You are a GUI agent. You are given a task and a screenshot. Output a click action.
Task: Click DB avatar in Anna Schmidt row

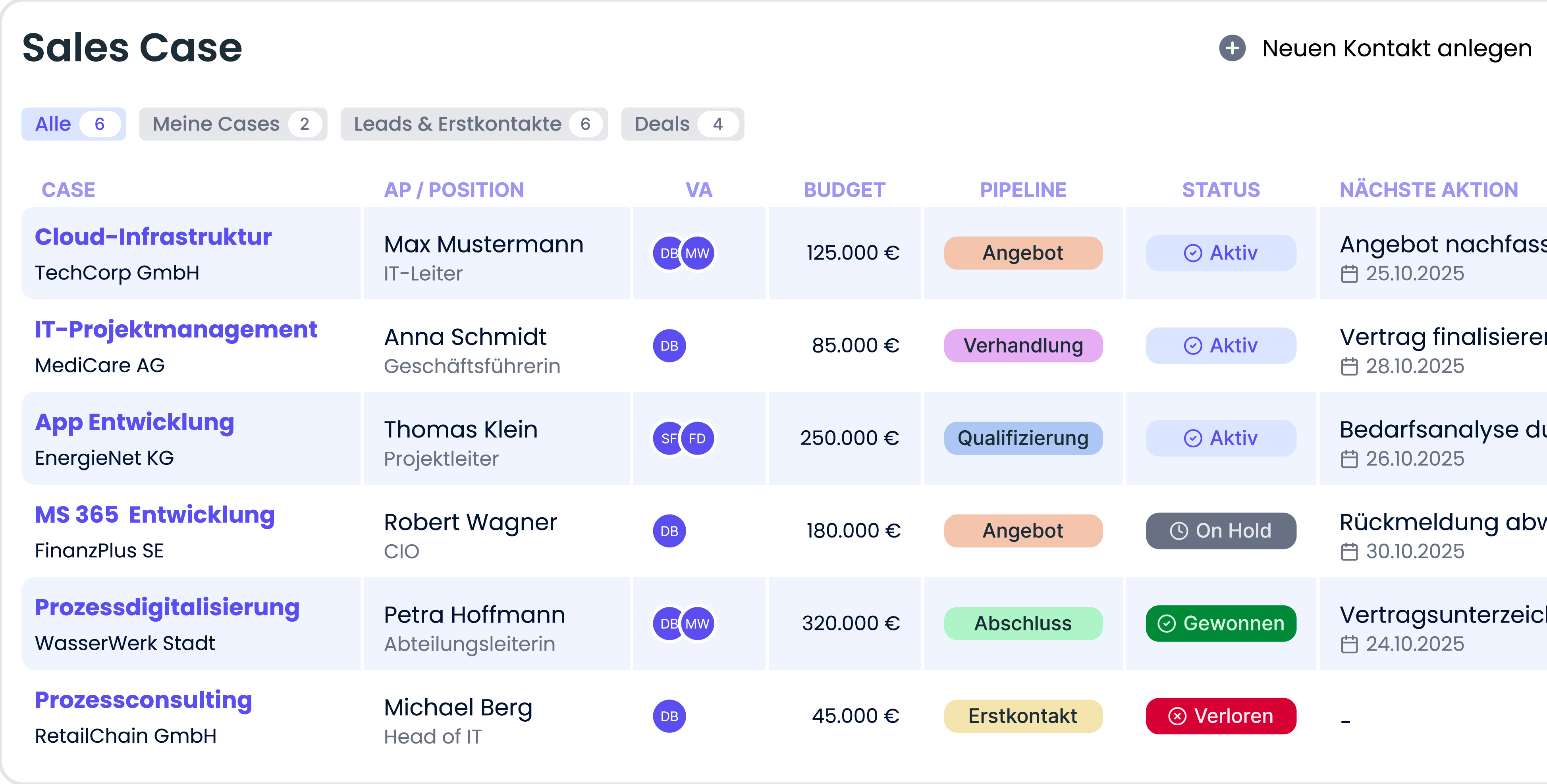(x=669, y=346)
